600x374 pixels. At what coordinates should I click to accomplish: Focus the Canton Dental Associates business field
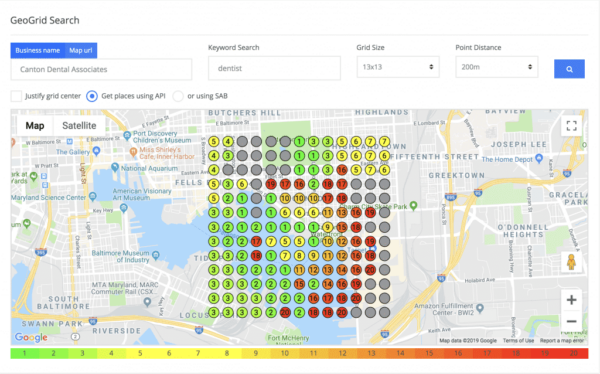tap(101, 69)
